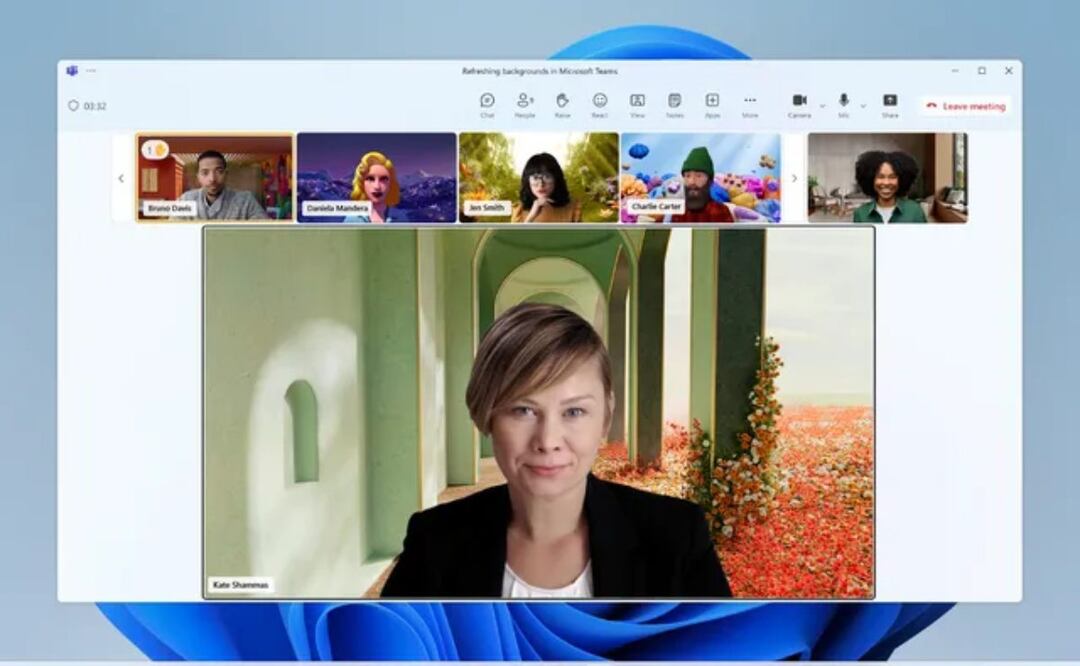Open the Camera selection dropdown
Viewport: 1080px width, 666px height.
(x=823, y=107)
